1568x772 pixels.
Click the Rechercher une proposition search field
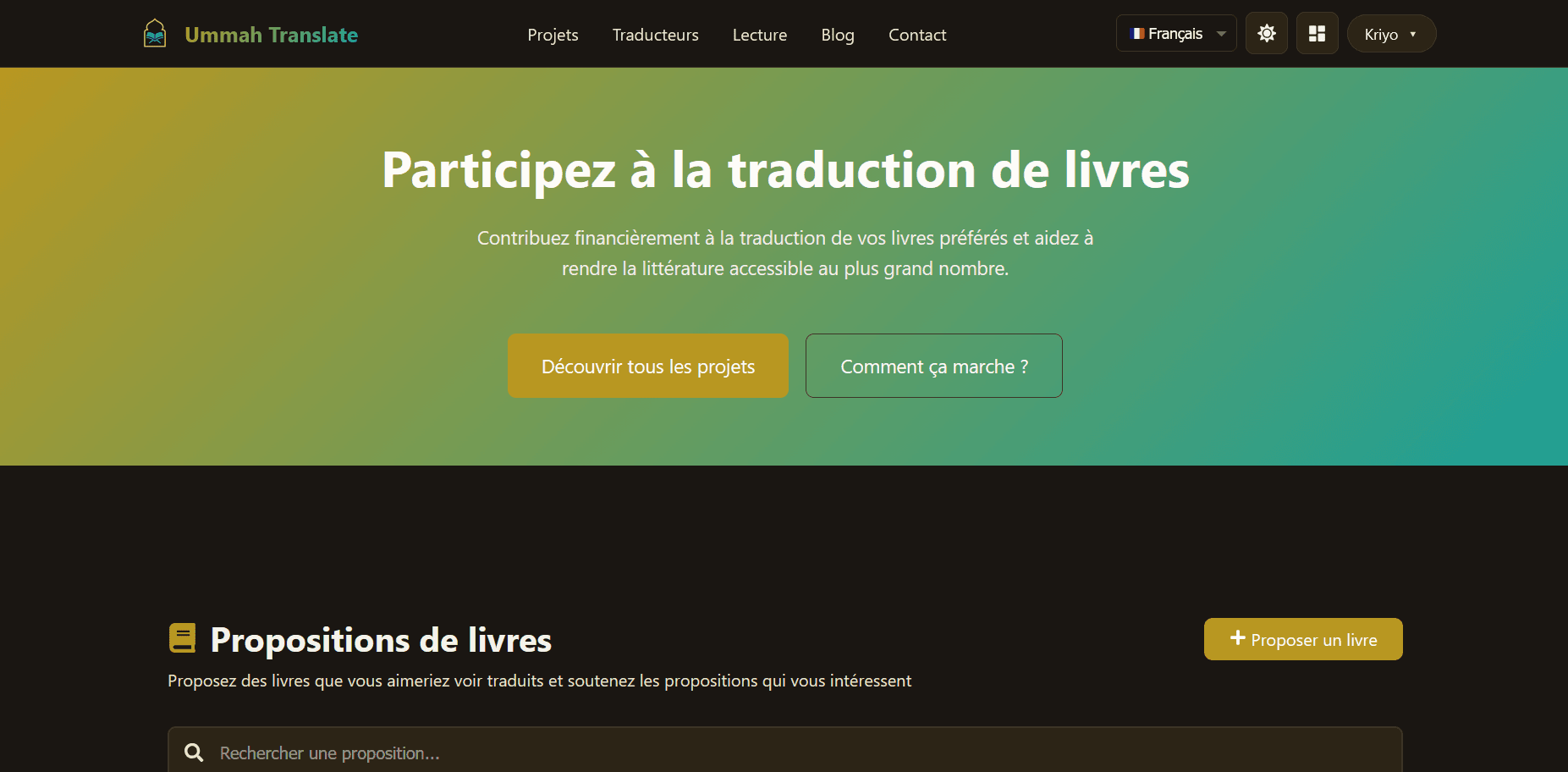click(x=592, y=752)
